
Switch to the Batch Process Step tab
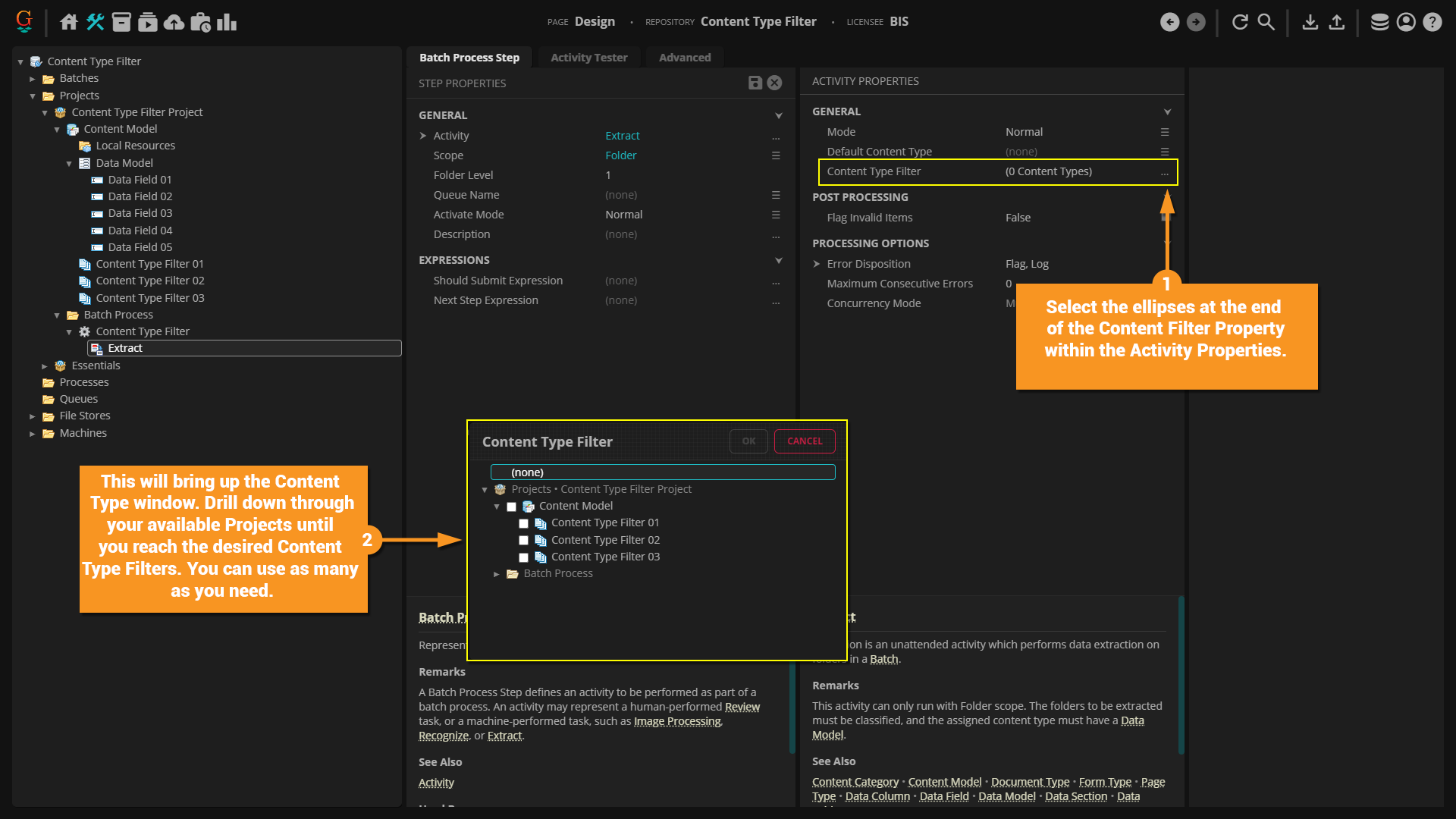coord(469,58)
